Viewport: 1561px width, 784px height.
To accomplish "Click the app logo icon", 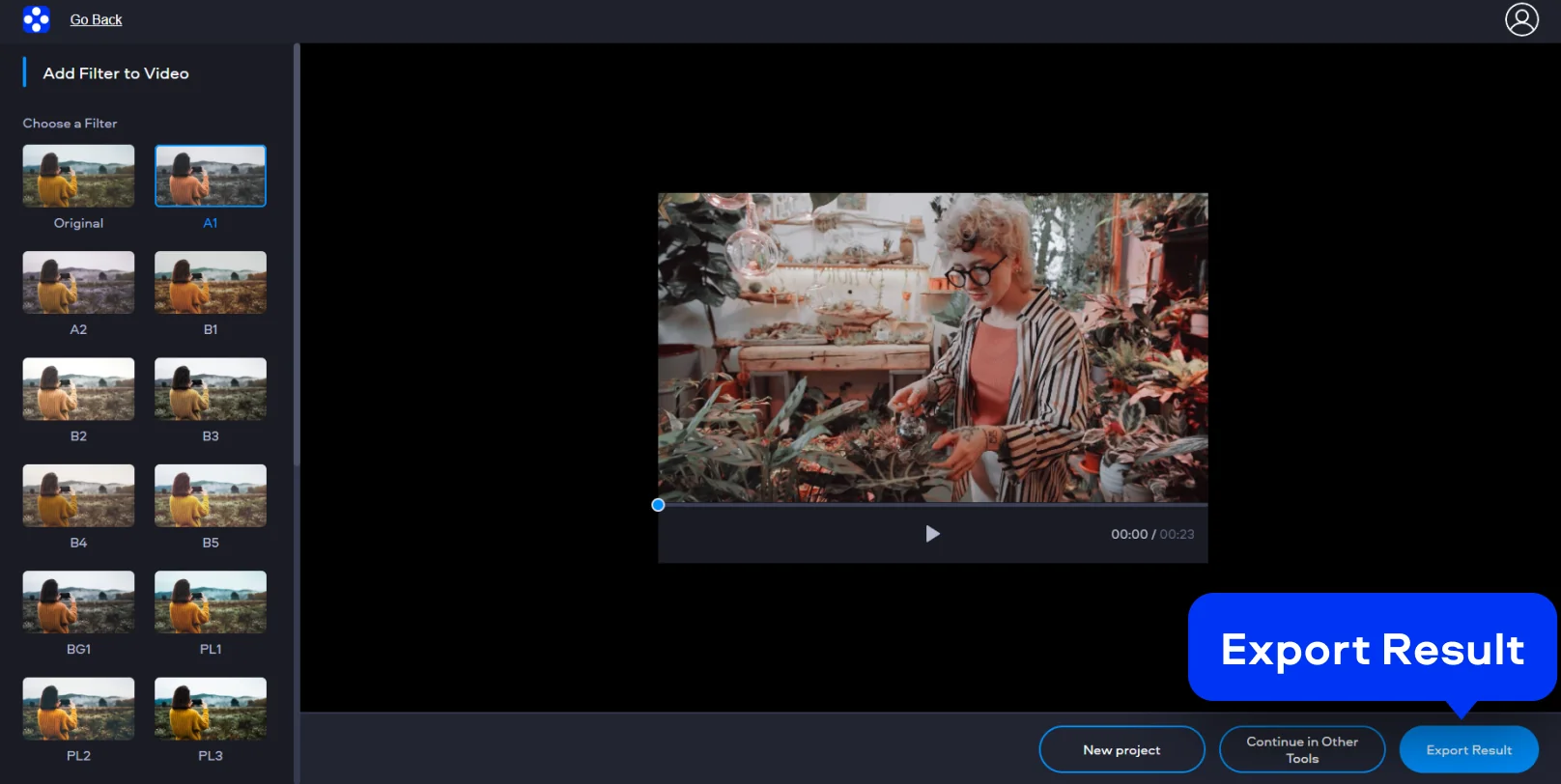I will (x=36, y=19).
